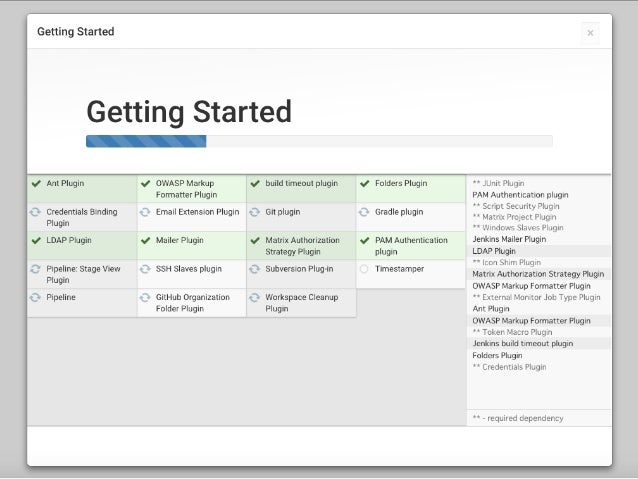Click the spinning refresh icon beside Git plugin
Image resolution: width=638 pixels, height=479 pixels.
255,212
